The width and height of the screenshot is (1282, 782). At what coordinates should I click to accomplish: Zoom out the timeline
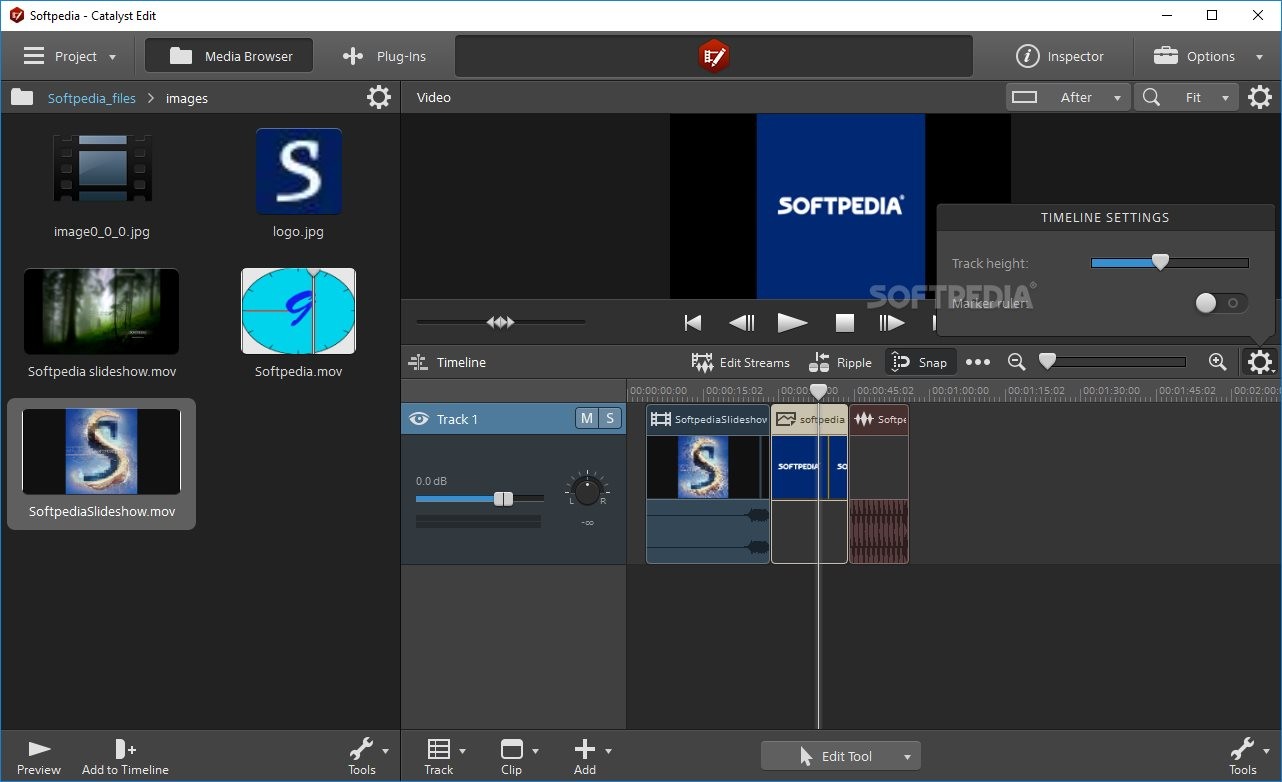(1016, 362)
